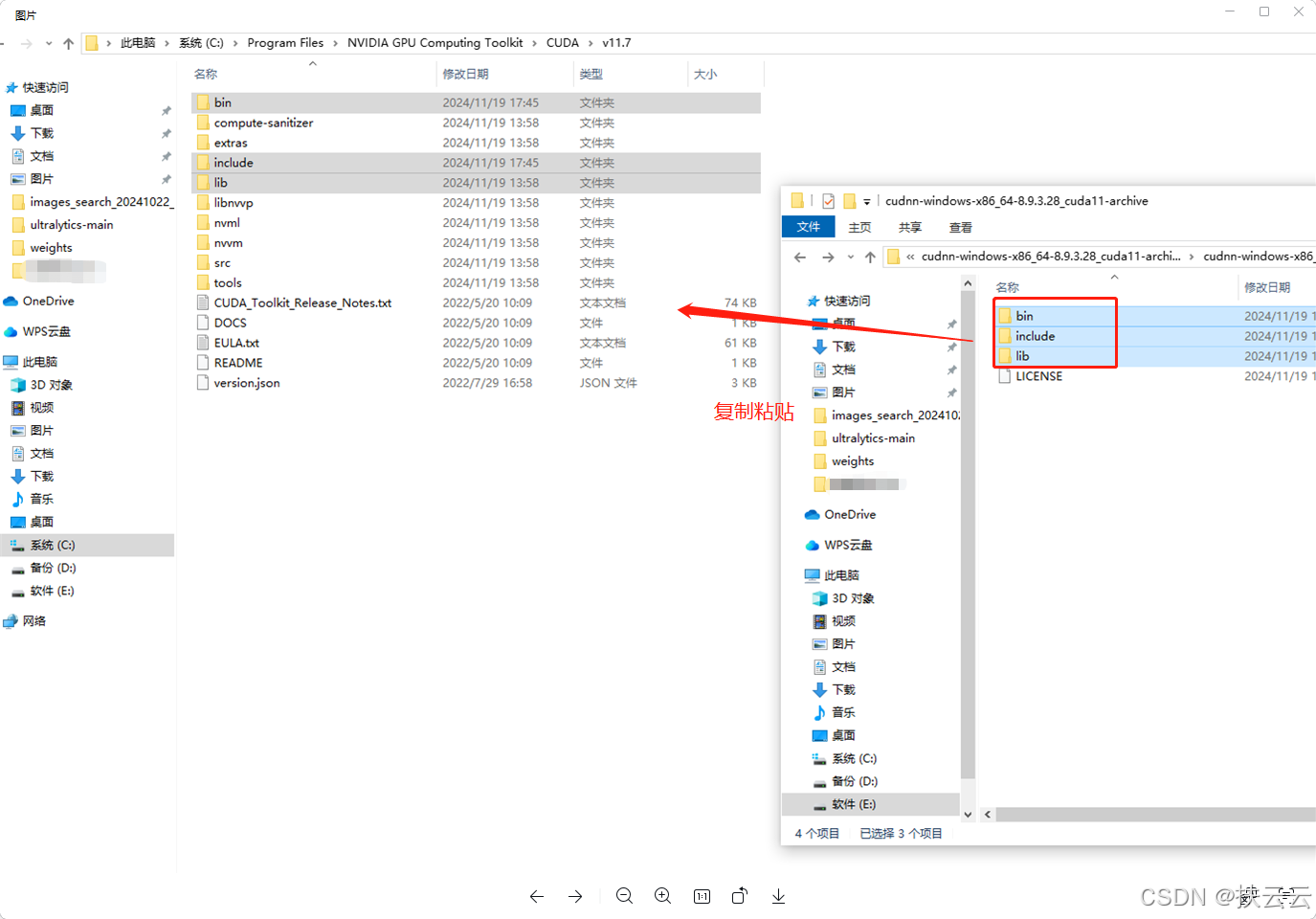Open quick access toolbar dropdown in cudnn title bar
Viewport: 1316px width, 919px height.
867,201
